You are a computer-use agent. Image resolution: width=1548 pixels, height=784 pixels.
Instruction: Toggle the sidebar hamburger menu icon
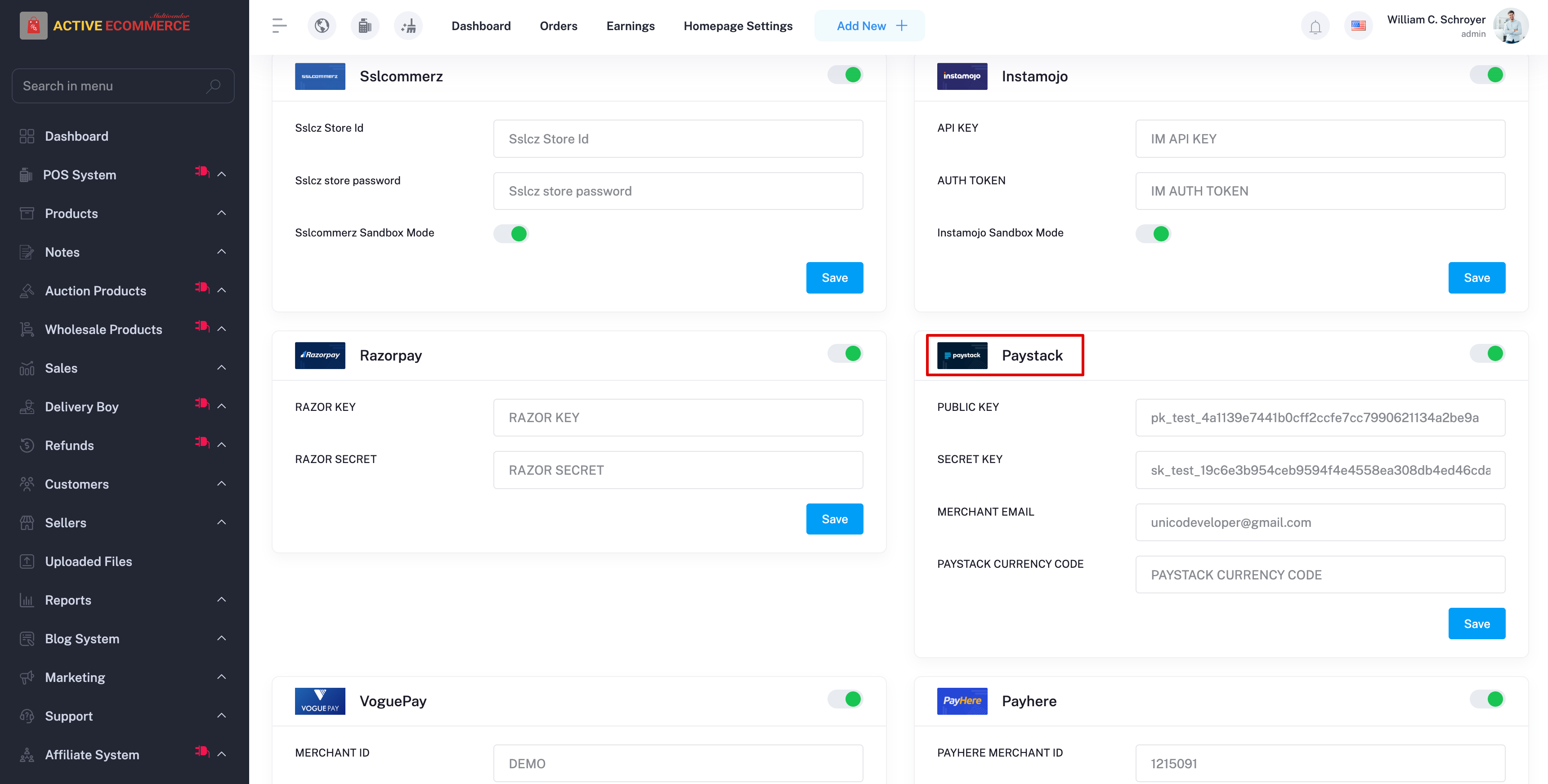[x=279, y=26]
